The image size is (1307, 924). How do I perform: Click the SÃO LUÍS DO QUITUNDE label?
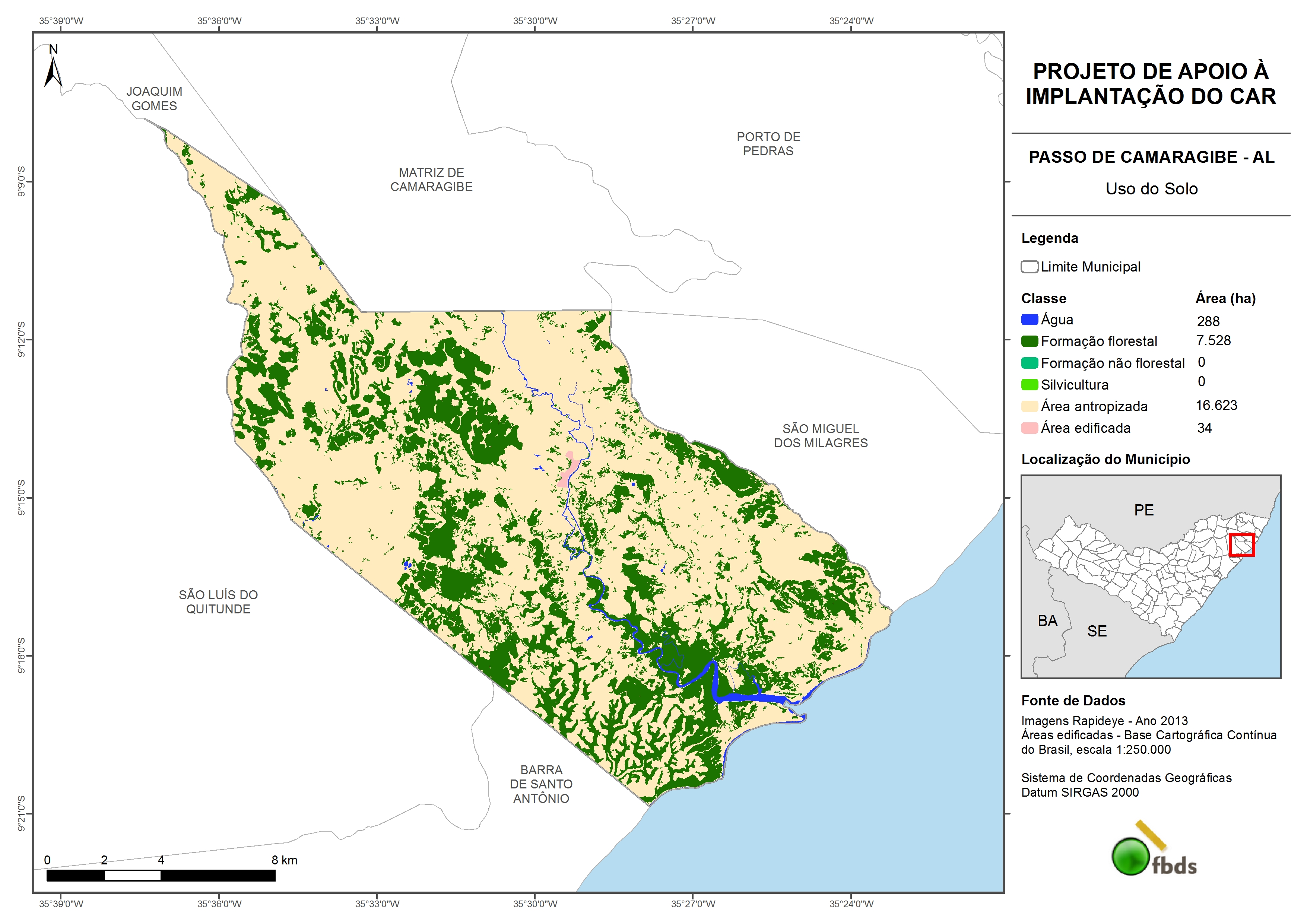(218, 602)
